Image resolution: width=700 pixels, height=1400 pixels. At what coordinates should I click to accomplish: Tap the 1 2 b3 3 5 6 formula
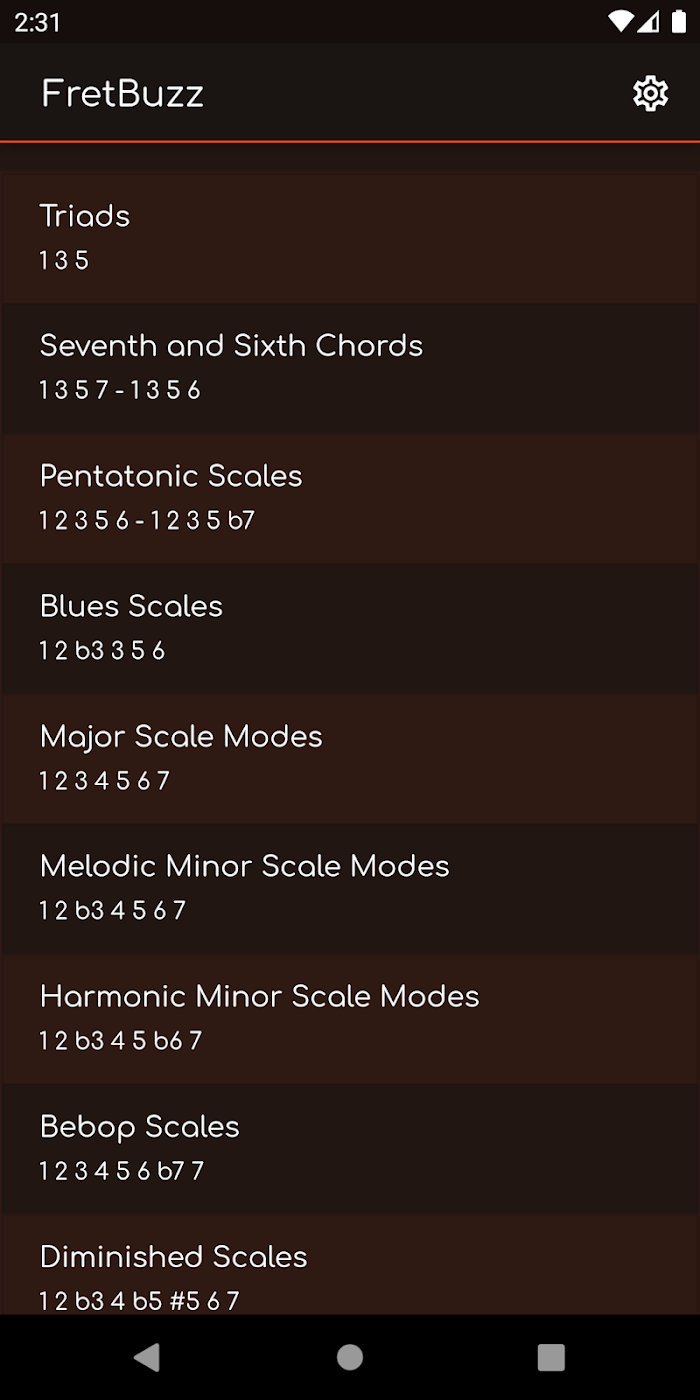pyautogui.click(x=102, y=651)
